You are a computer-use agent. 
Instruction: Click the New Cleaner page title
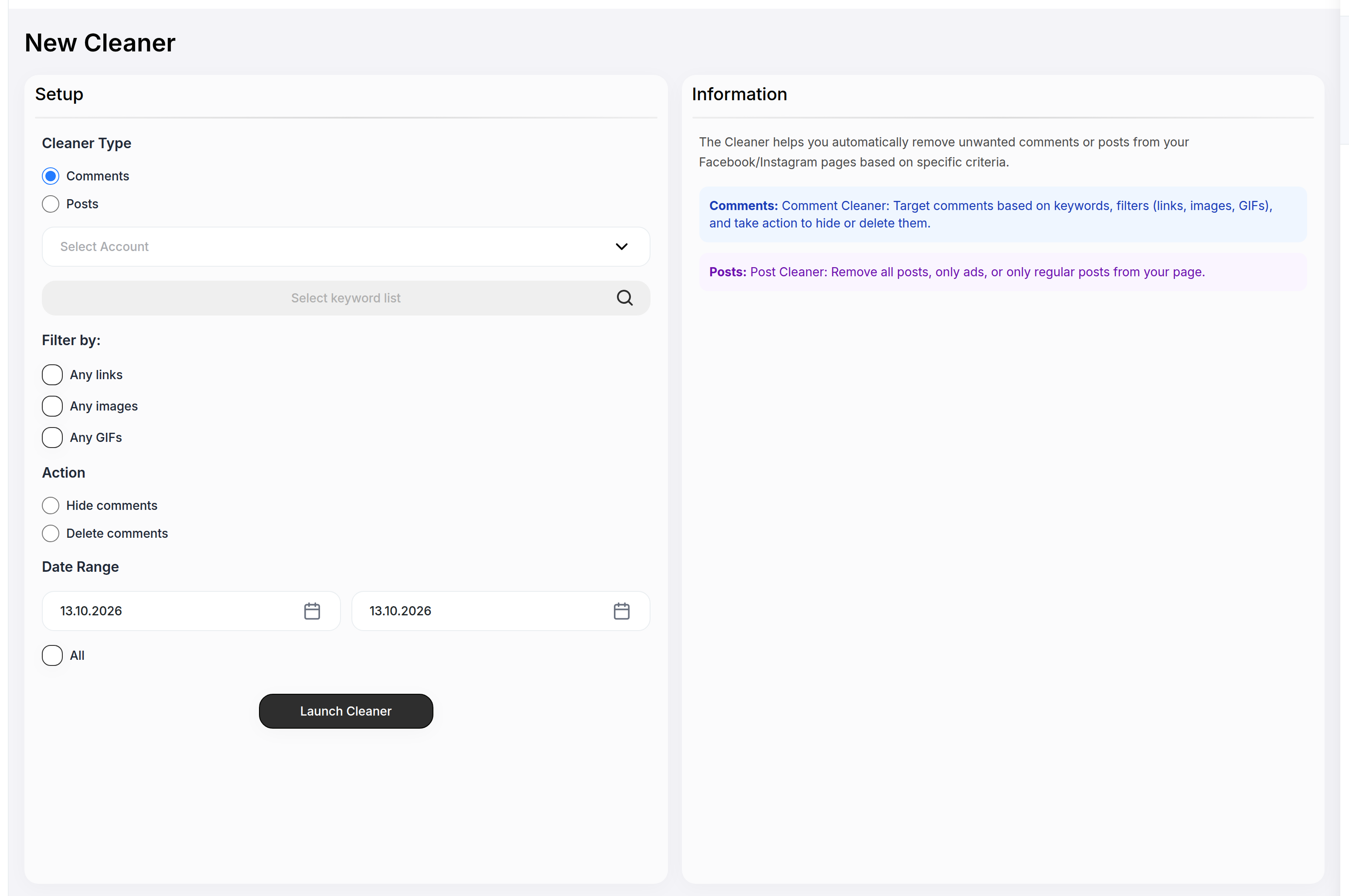100,43
